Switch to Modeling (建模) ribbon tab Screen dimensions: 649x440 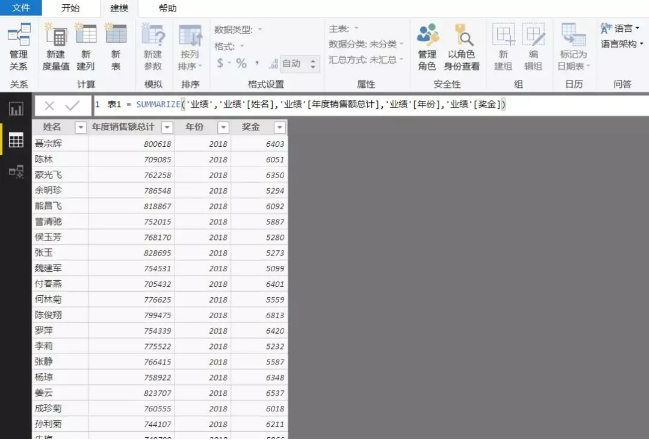pyautogui.click(x=119, y=8)
